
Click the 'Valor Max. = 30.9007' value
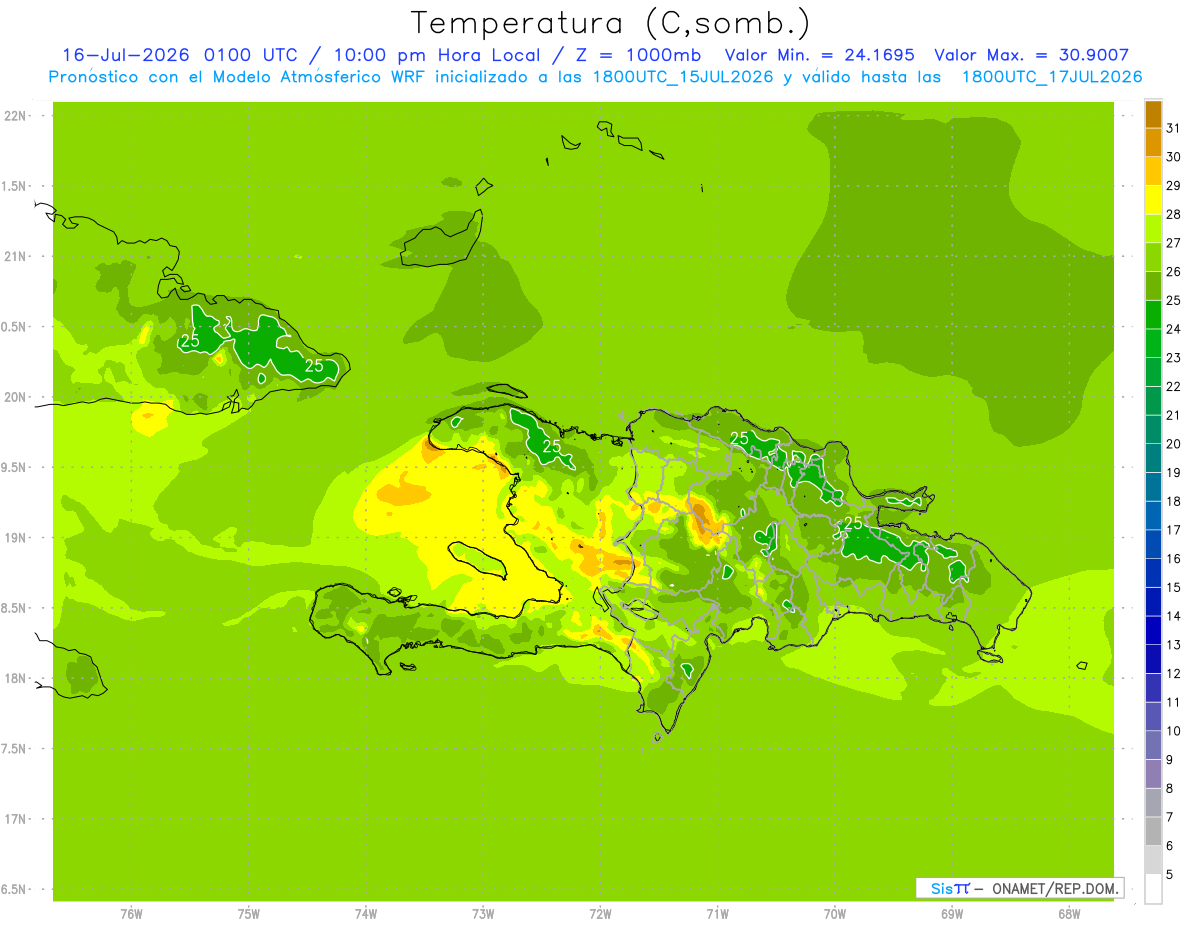[x=1032, y=55]
